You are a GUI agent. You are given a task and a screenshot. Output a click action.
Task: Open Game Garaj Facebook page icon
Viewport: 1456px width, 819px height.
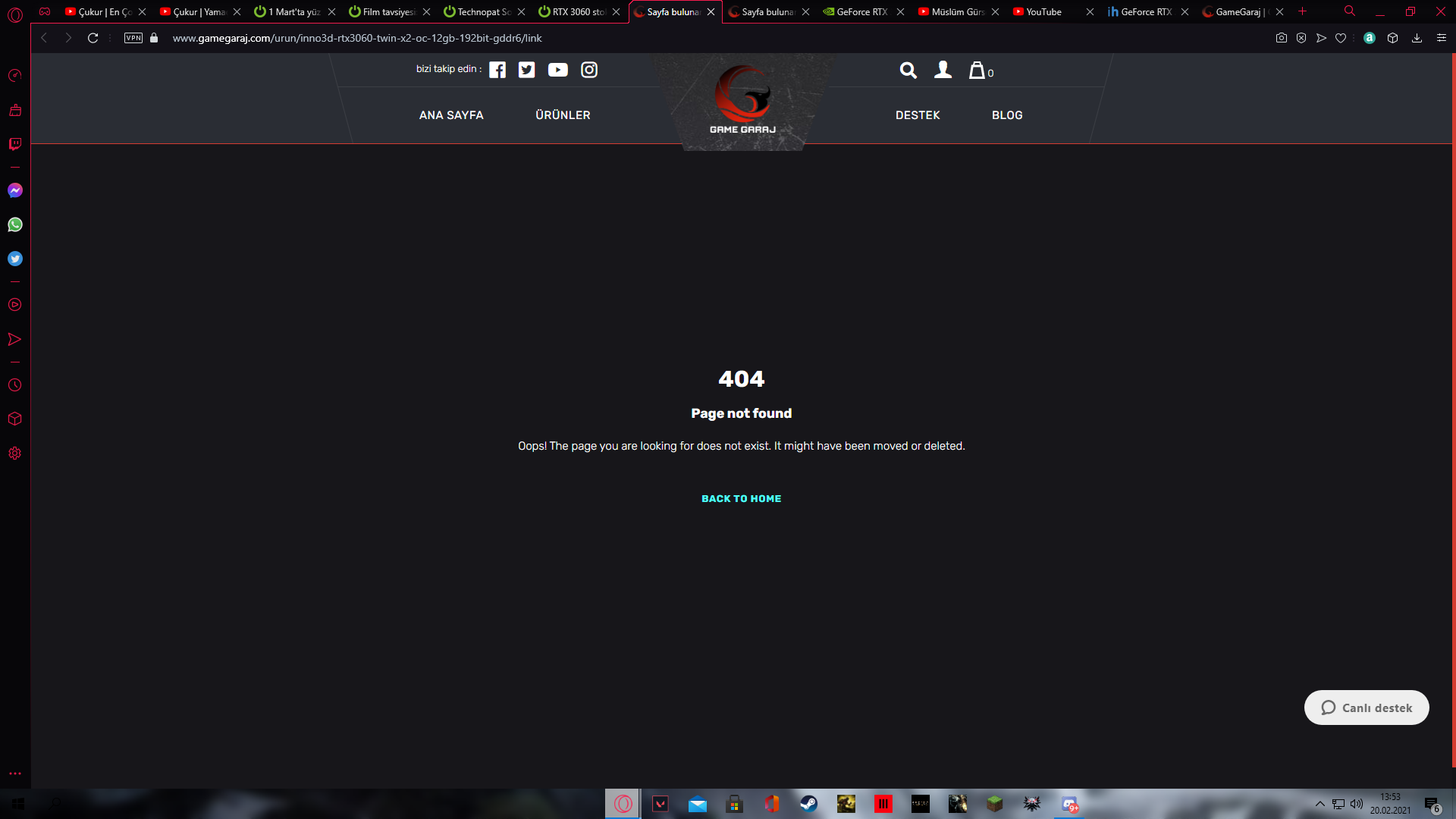(497, 70)
